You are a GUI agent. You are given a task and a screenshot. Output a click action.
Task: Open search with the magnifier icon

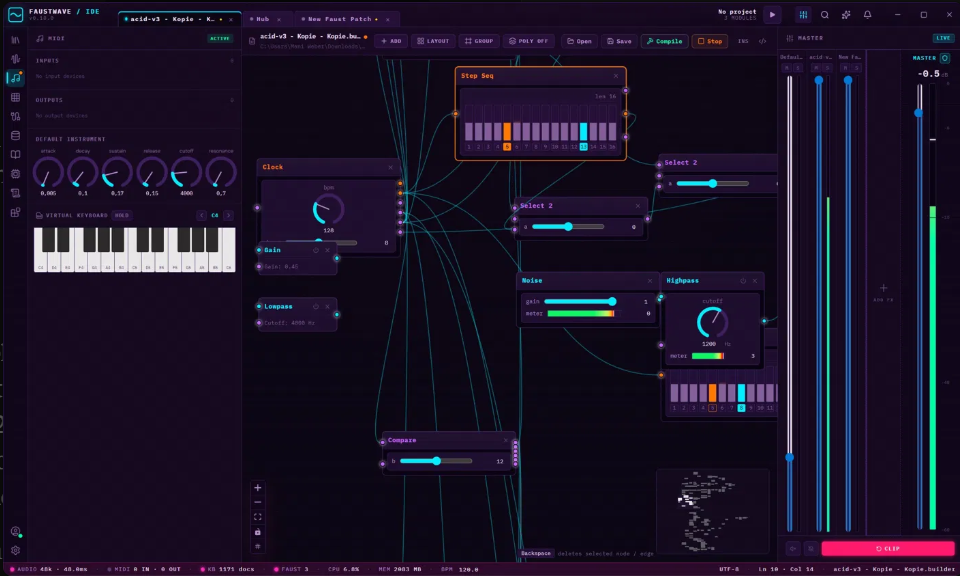(x=825, y=15)
